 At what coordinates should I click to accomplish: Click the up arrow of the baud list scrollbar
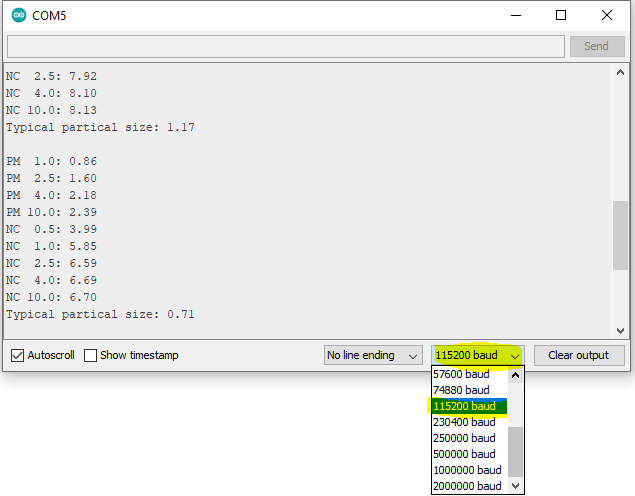click(x=516, y=375)
